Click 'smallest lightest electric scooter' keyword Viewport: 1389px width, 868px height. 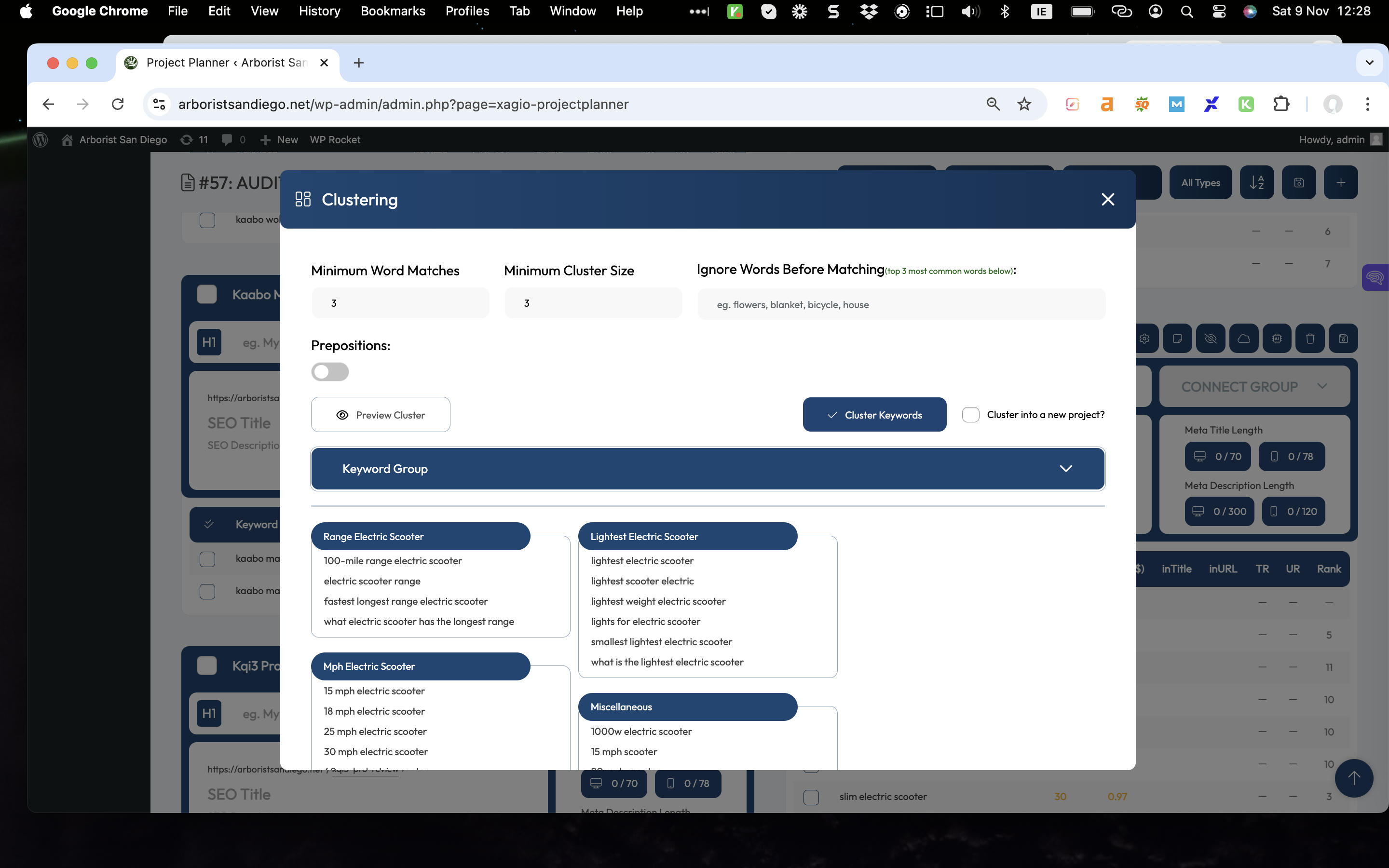click(x=661, y=642)
